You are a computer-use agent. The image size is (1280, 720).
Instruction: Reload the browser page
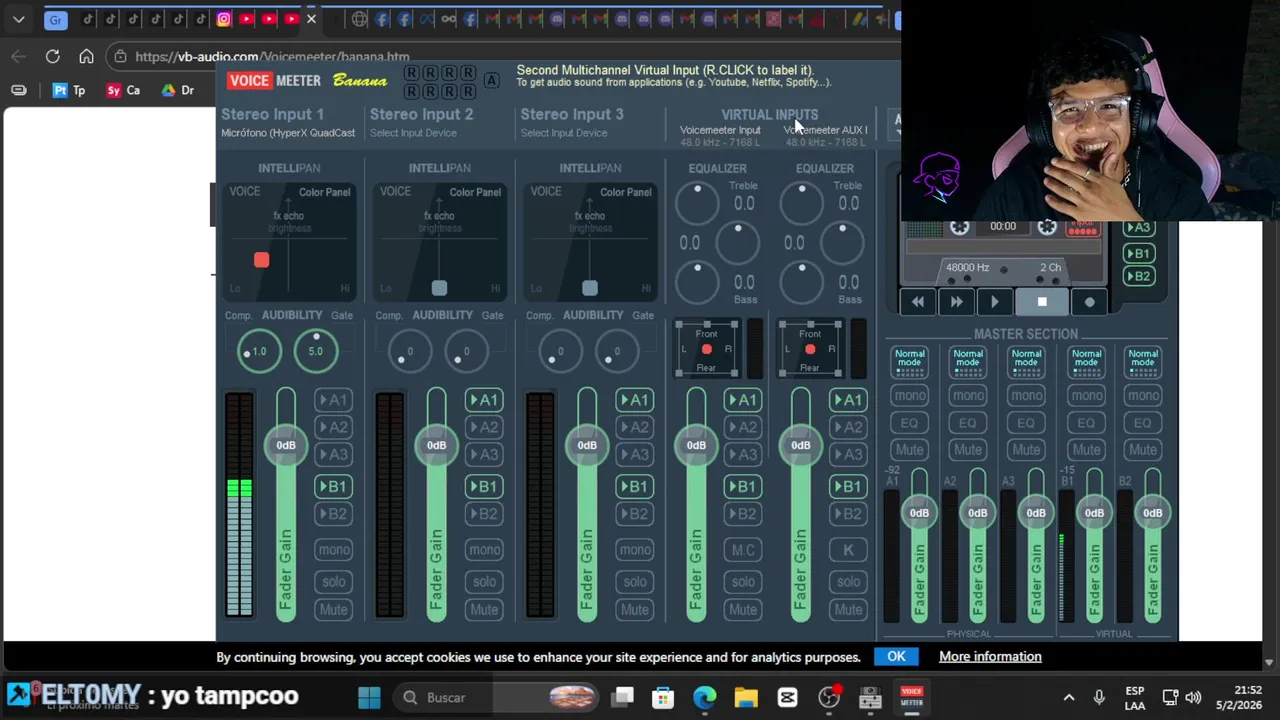(52, 57)
